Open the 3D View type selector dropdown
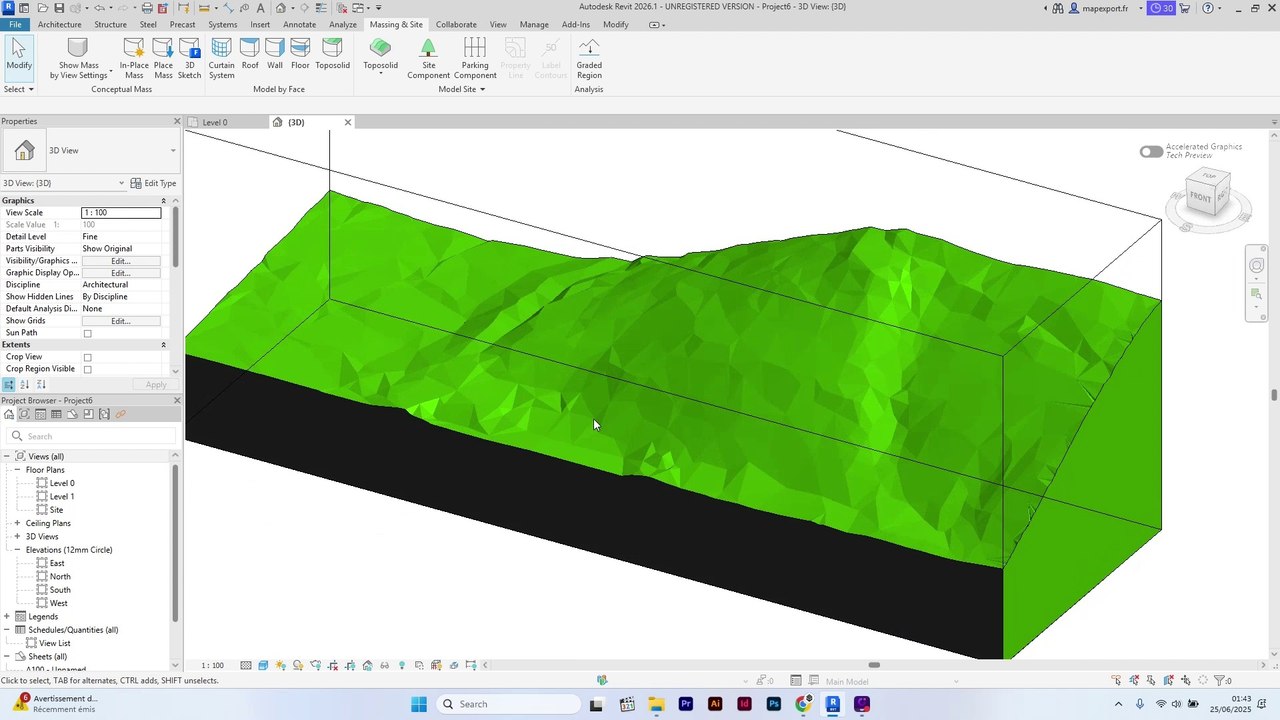 pos(173,151)
